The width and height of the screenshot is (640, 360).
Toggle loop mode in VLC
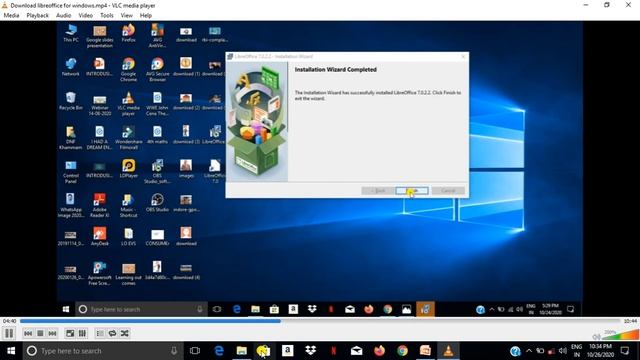[x=112, y=333]
